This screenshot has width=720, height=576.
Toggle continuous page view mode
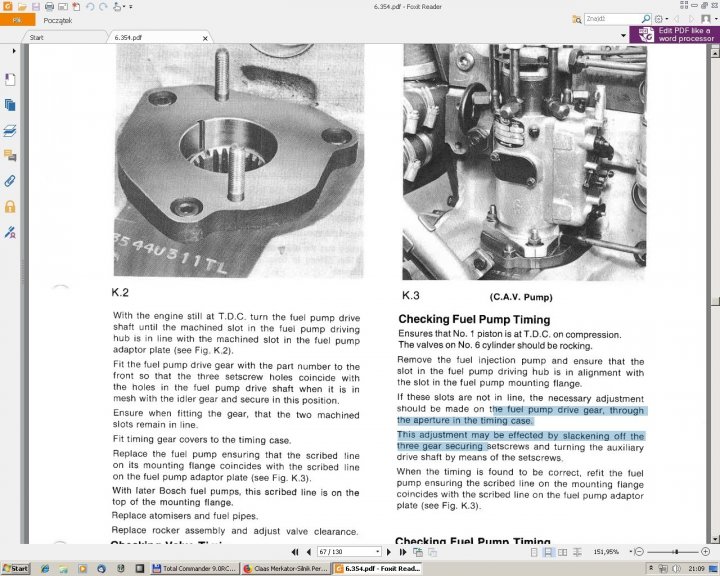point(547,552)
